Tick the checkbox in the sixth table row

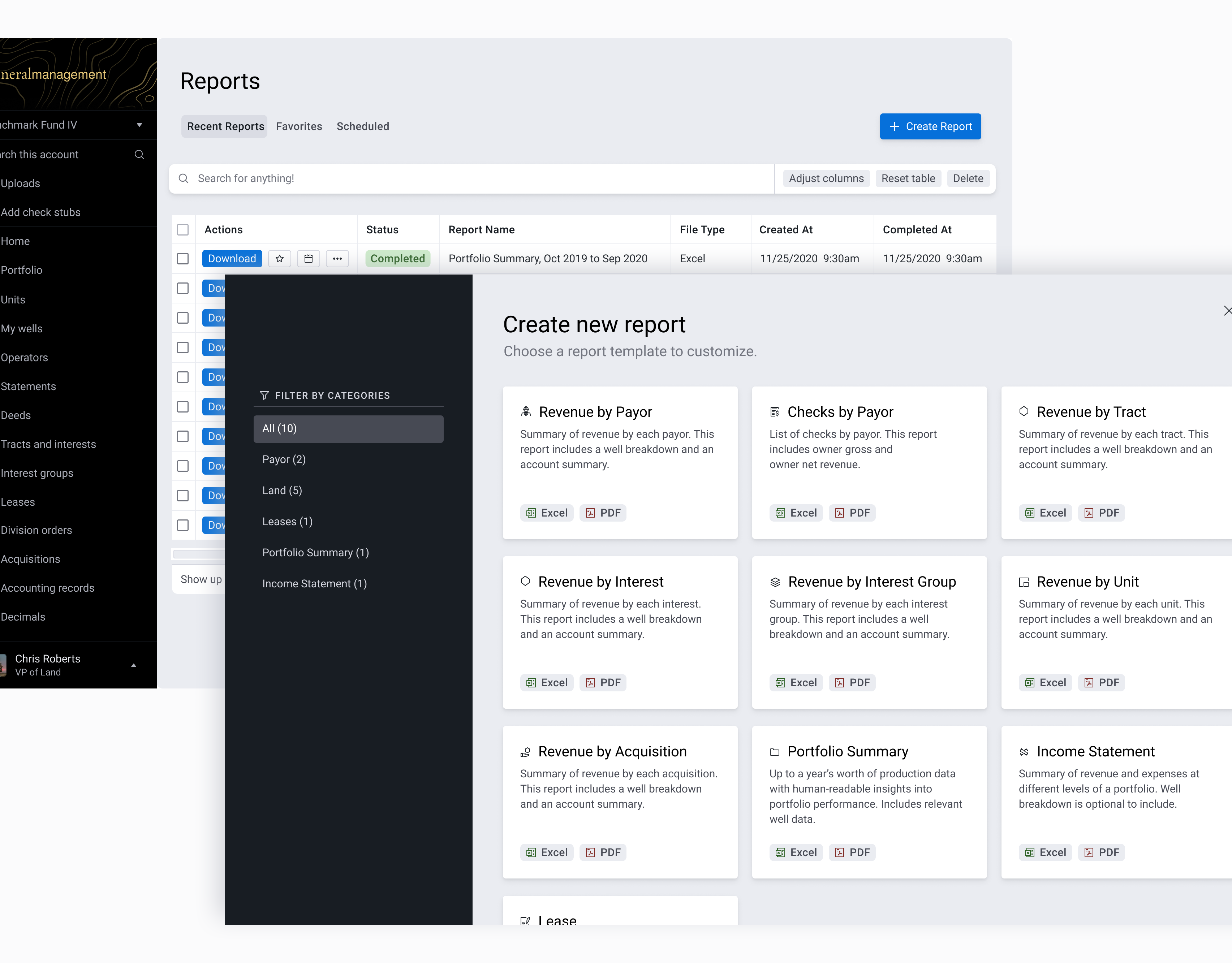coord(183,407)
